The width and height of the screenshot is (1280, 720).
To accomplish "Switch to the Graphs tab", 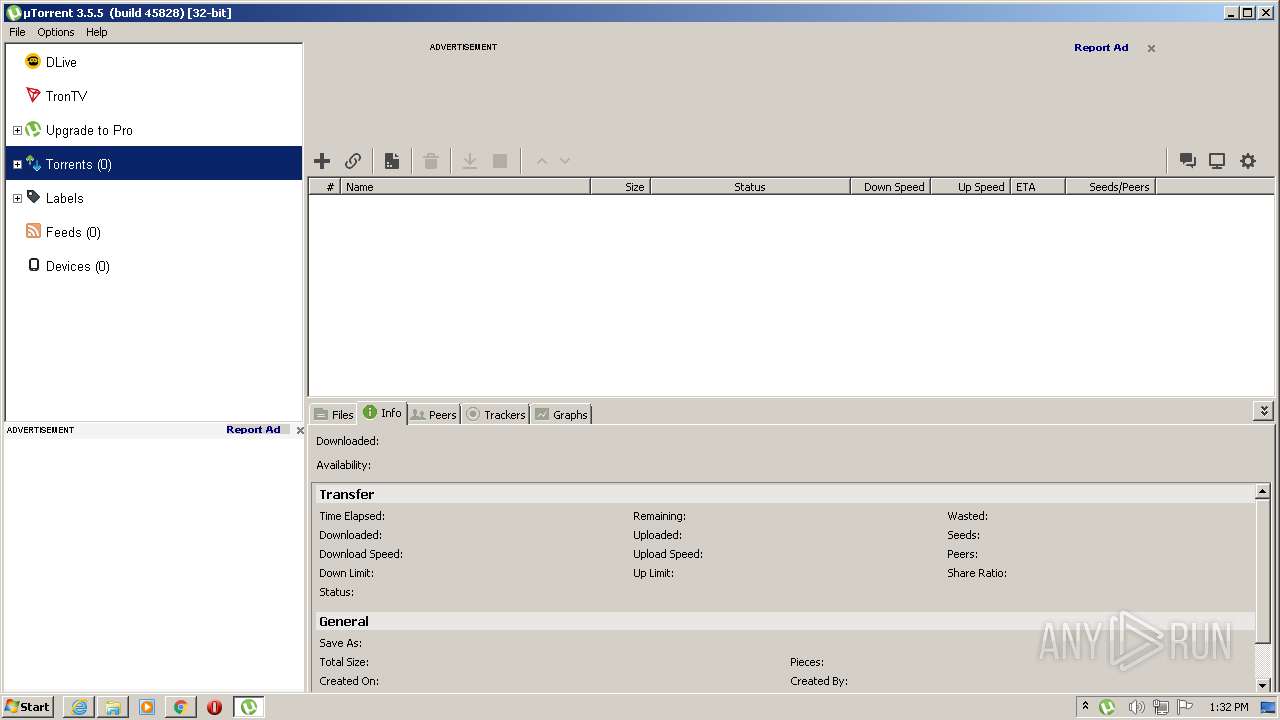I will 561,414.
